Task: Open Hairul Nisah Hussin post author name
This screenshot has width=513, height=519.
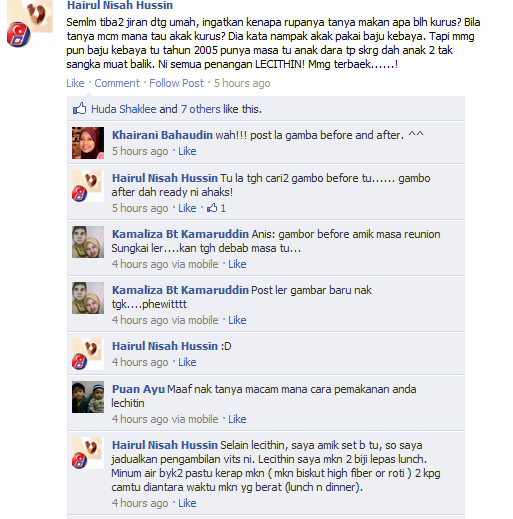Action: (x=120, y=5)
